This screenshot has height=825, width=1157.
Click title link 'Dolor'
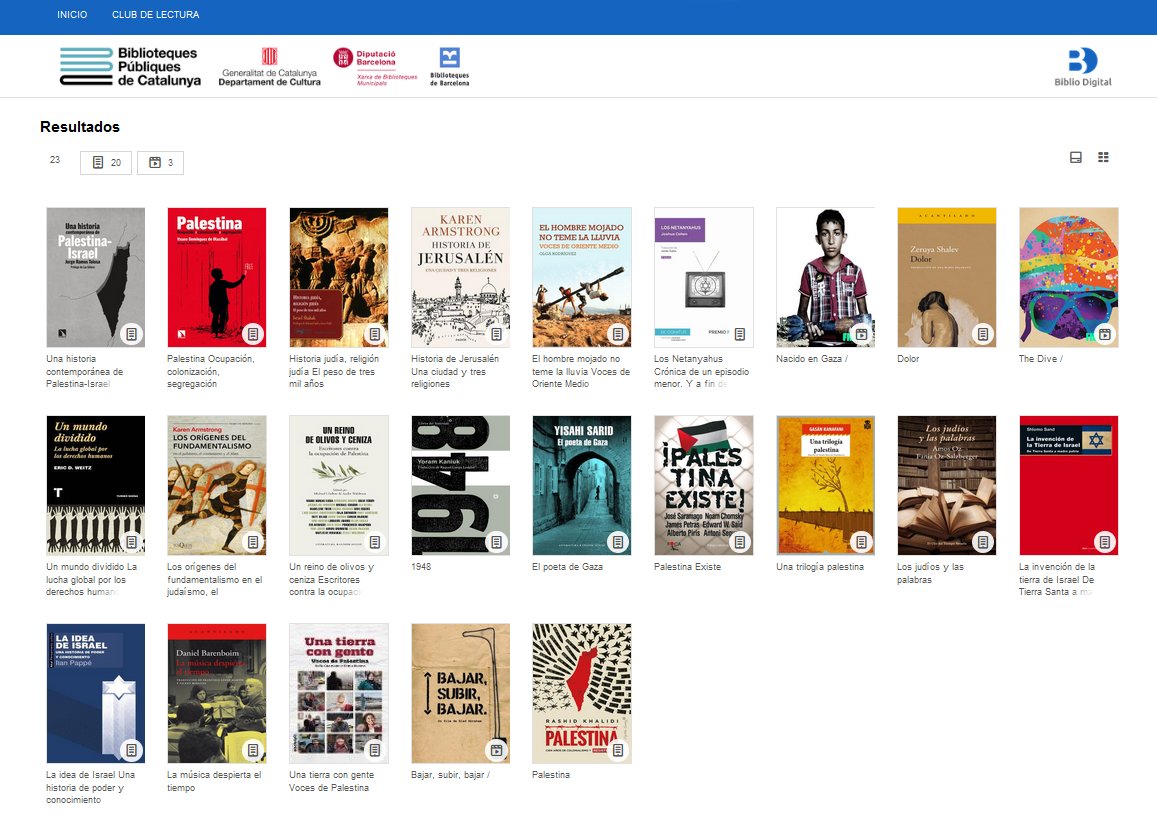point(908,359)
